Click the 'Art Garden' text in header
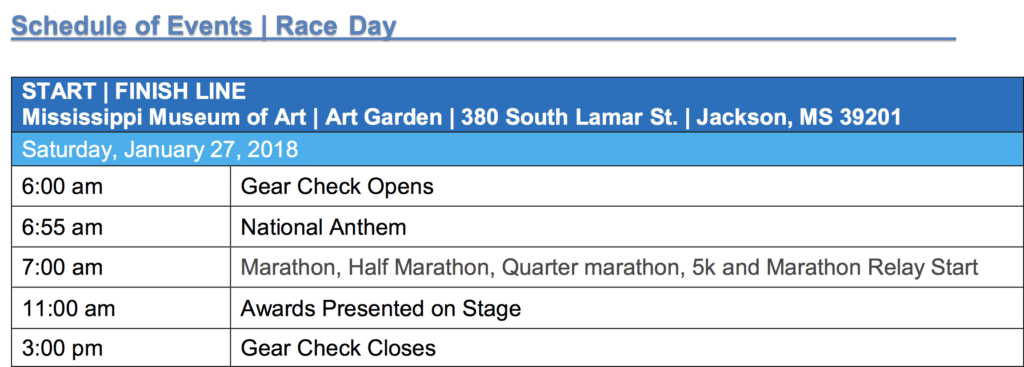This screenshot has width=1024, height=367. tap(383, 118)
